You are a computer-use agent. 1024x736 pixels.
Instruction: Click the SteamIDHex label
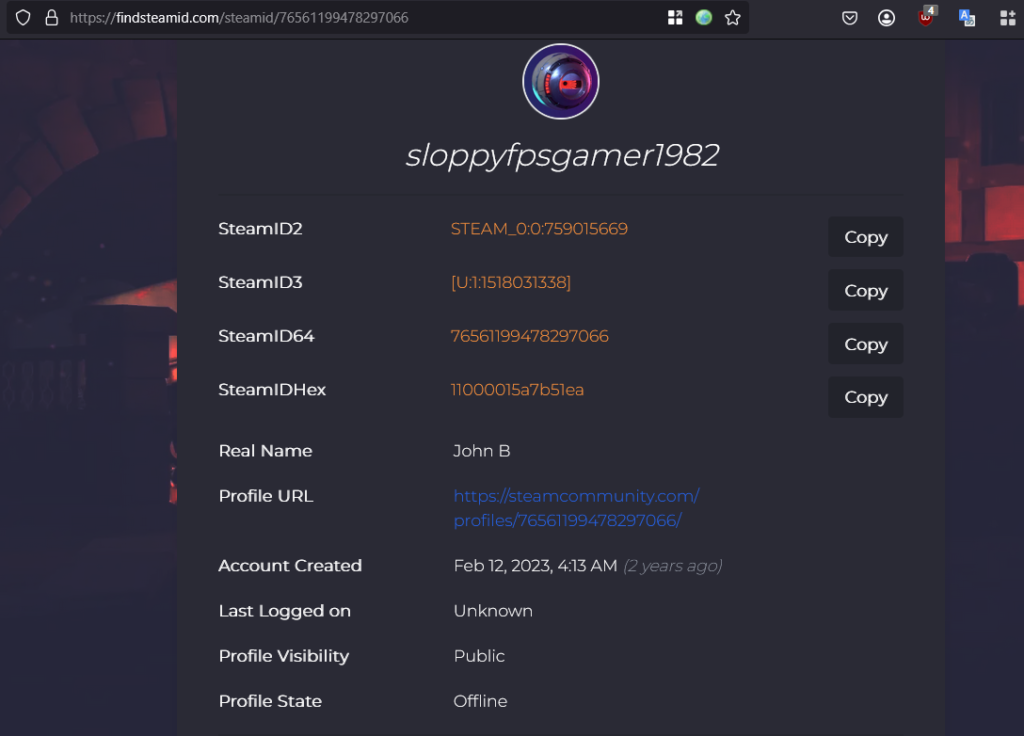click(x=272, y=390)
